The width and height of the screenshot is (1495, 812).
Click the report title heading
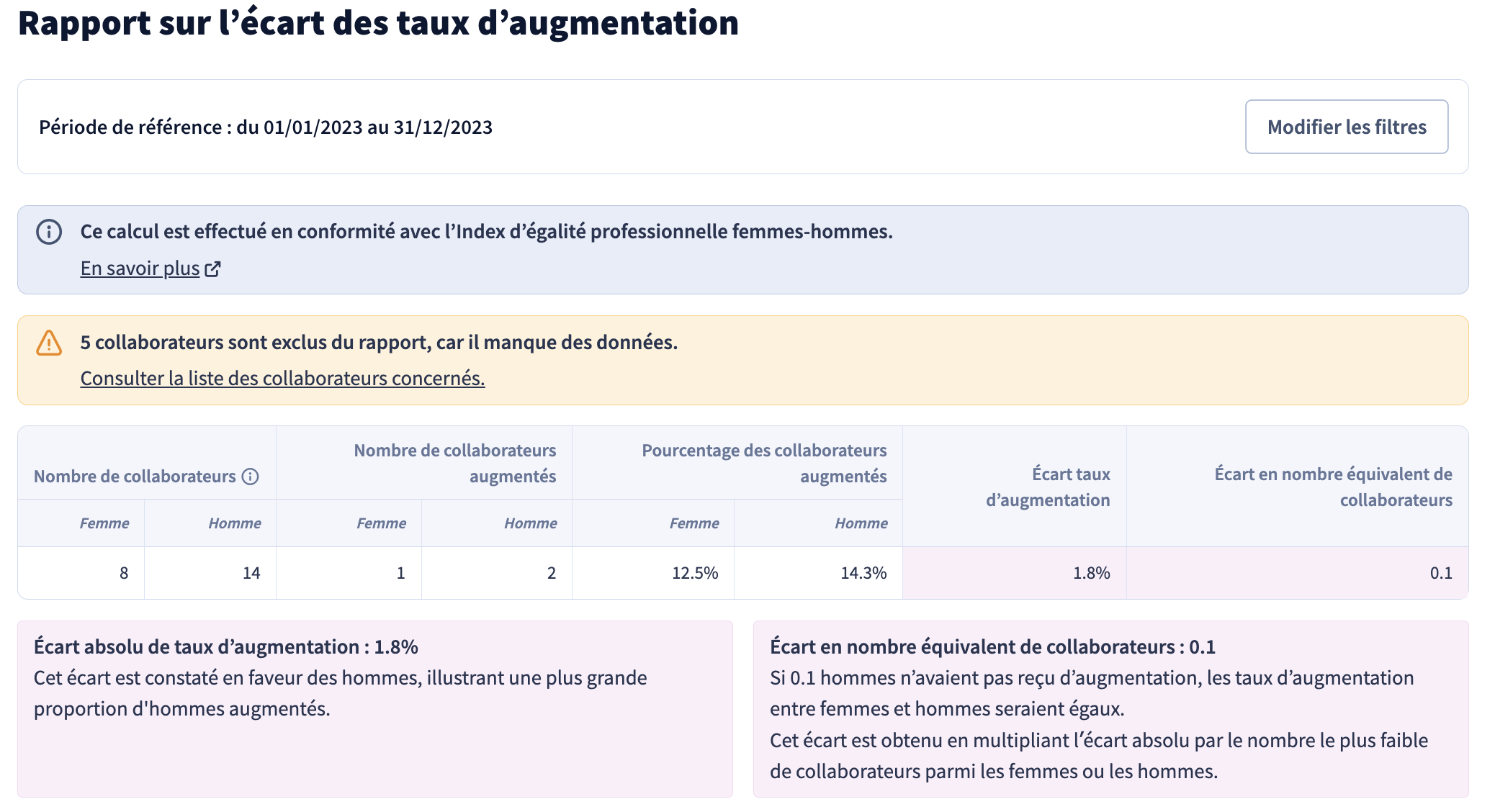click(x=378, y=23)
